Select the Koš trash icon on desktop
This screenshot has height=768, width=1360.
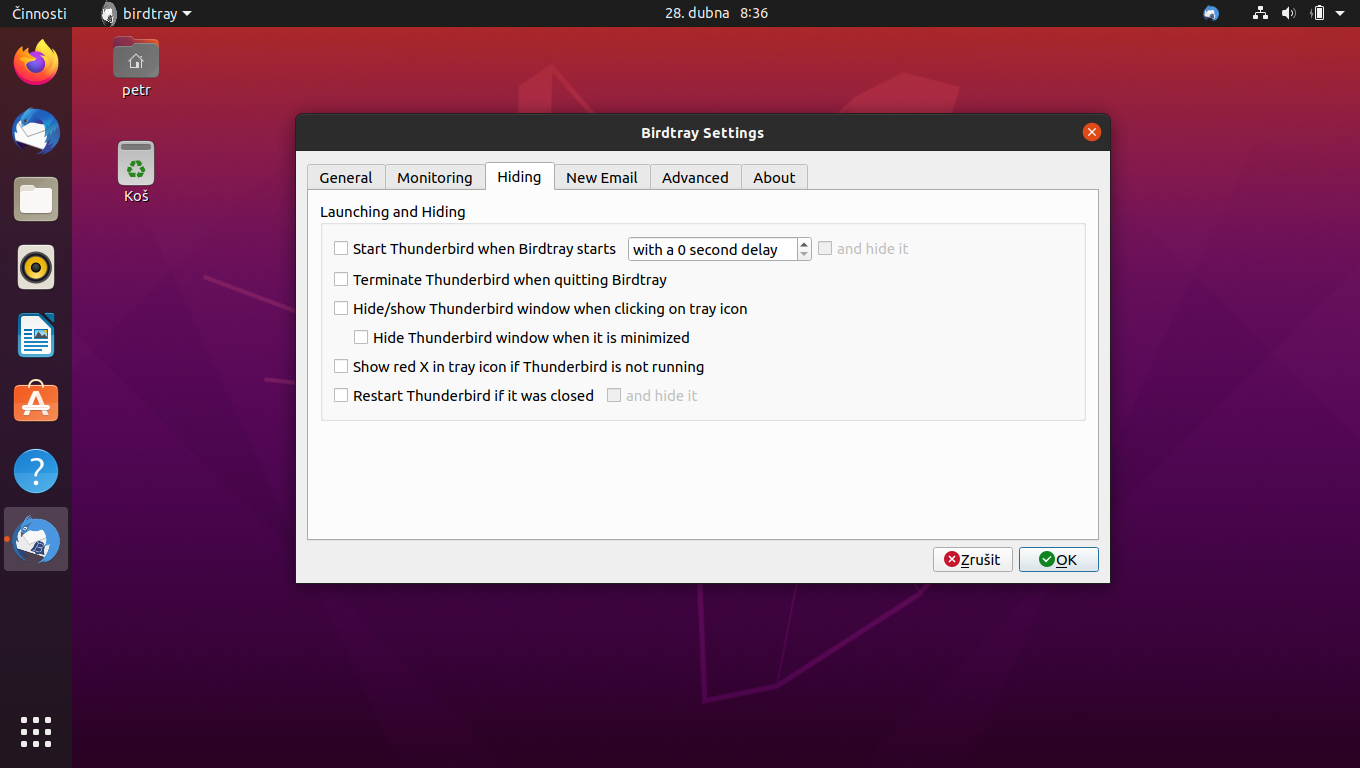coord(136,172)
